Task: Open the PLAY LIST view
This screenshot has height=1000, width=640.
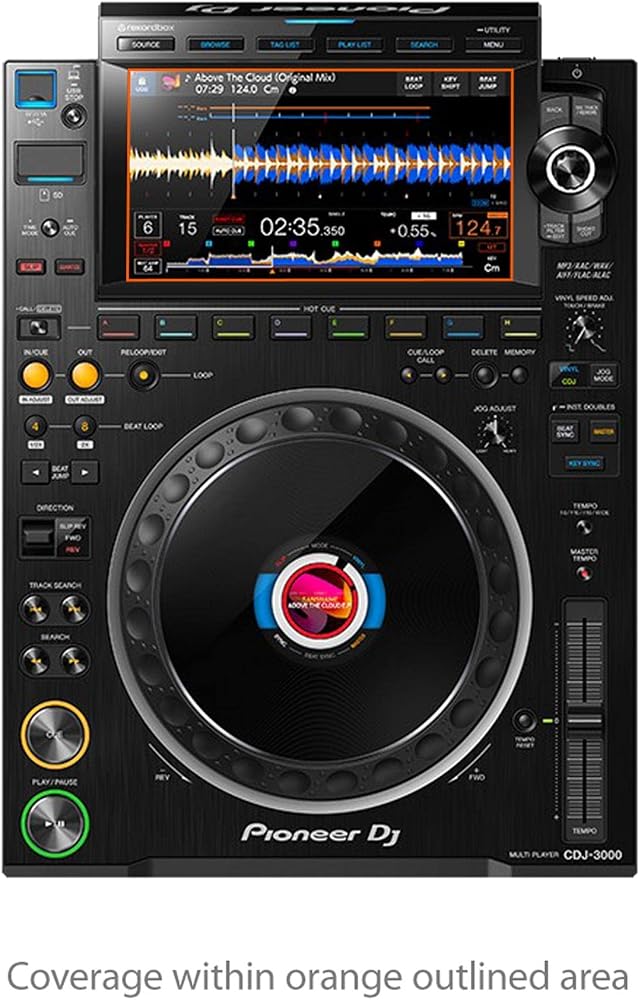Action: click(x=354, y=45)
